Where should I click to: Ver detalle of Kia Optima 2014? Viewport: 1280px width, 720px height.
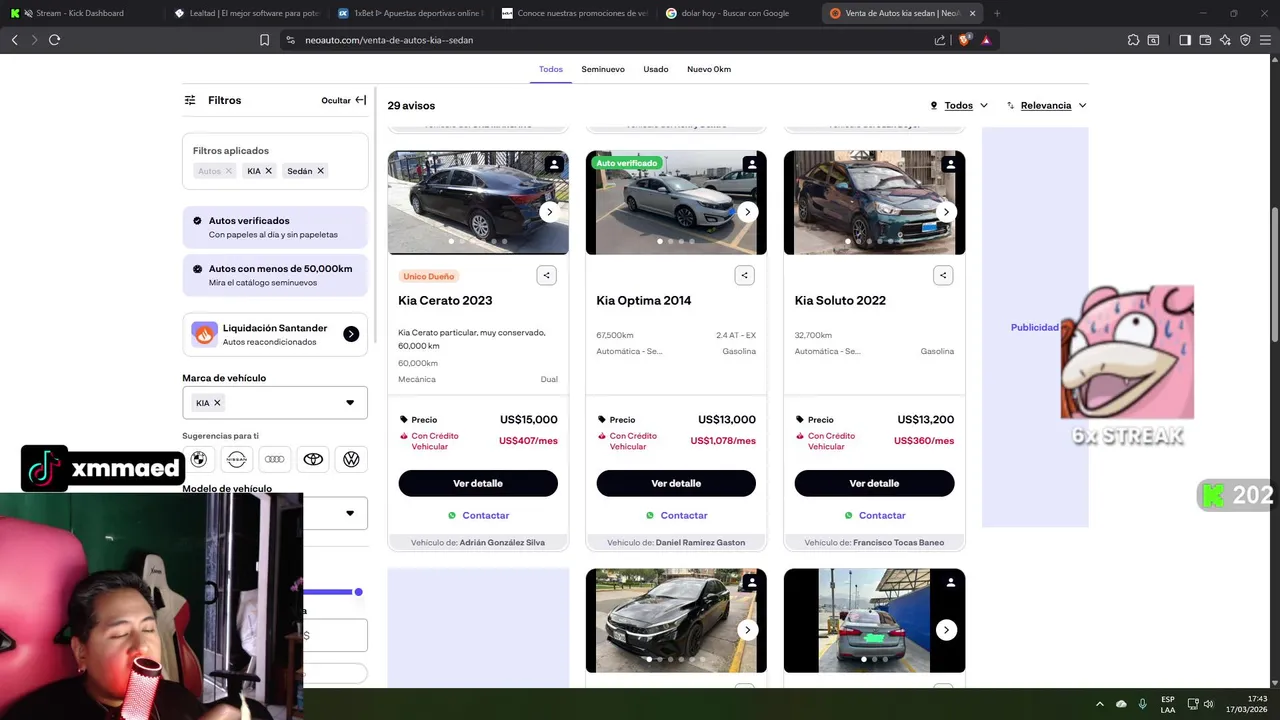676,483
